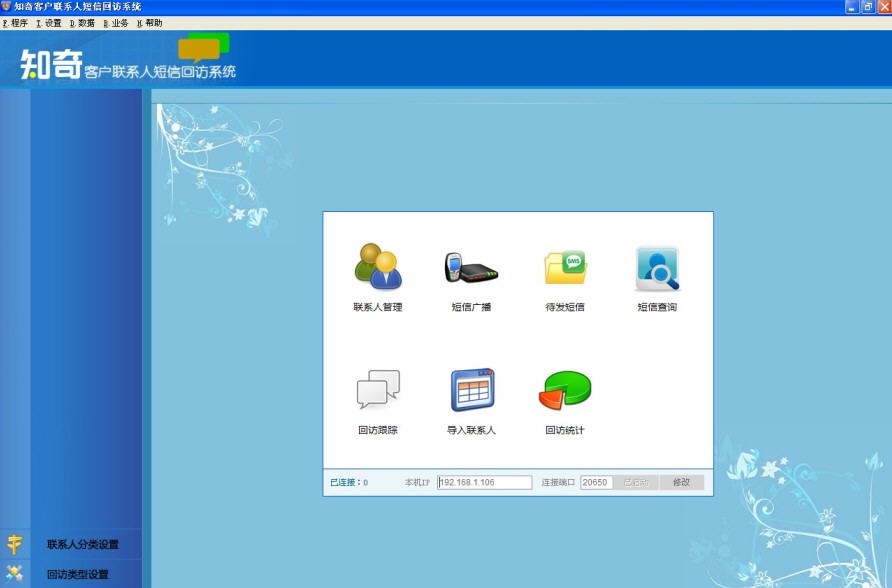
Task: Click the greyed 已启动 button
Action: [x=636, y=482]
